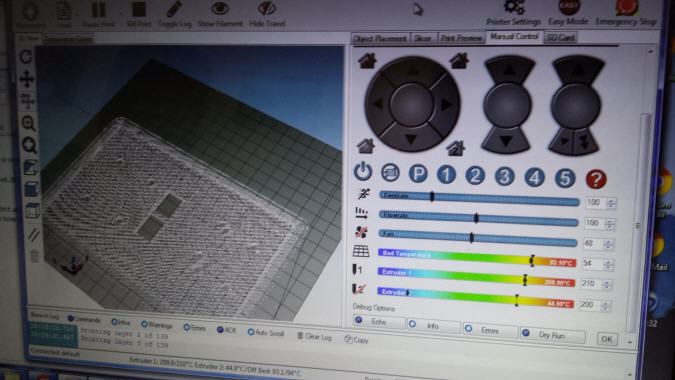The image size is (675, 380).
Task: Click the zoom-to-fit magnifier icon
Action: [x=29, y=145]
